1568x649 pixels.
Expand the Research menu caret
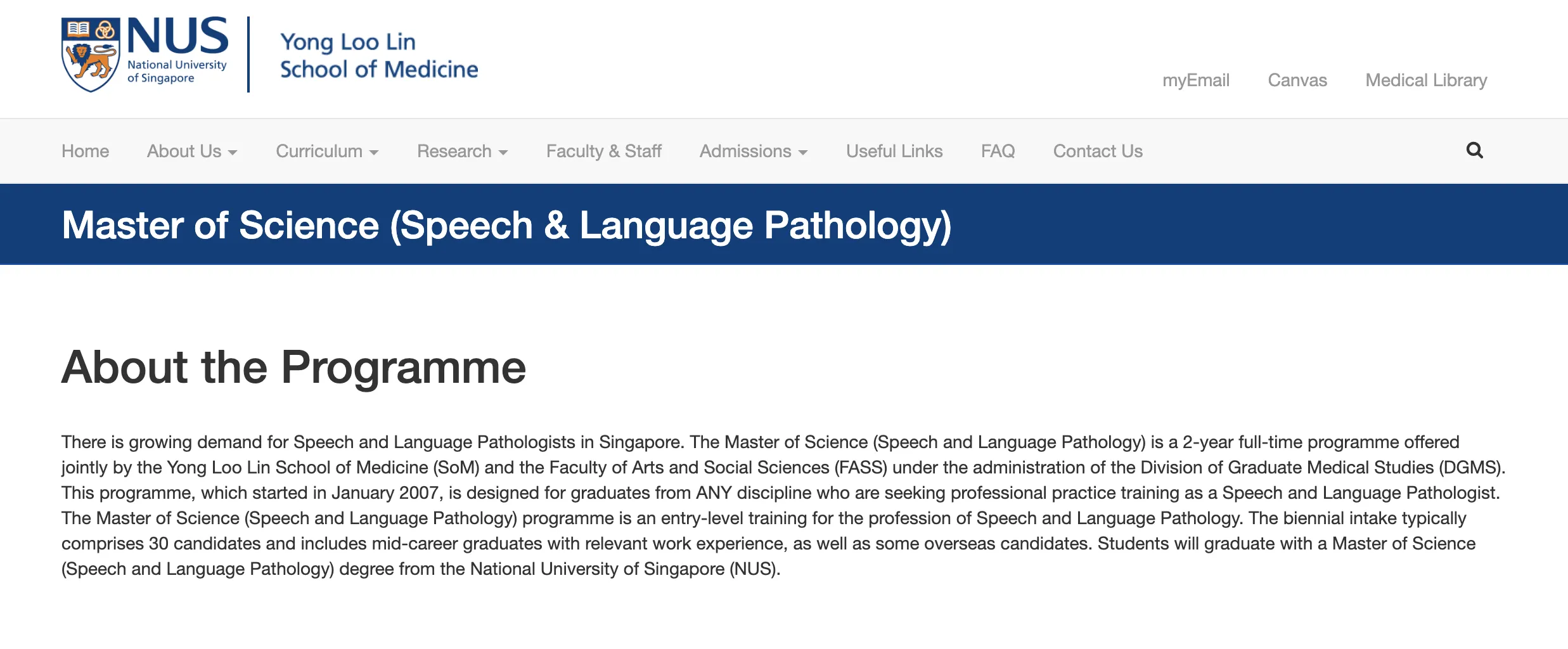point(503,153)
